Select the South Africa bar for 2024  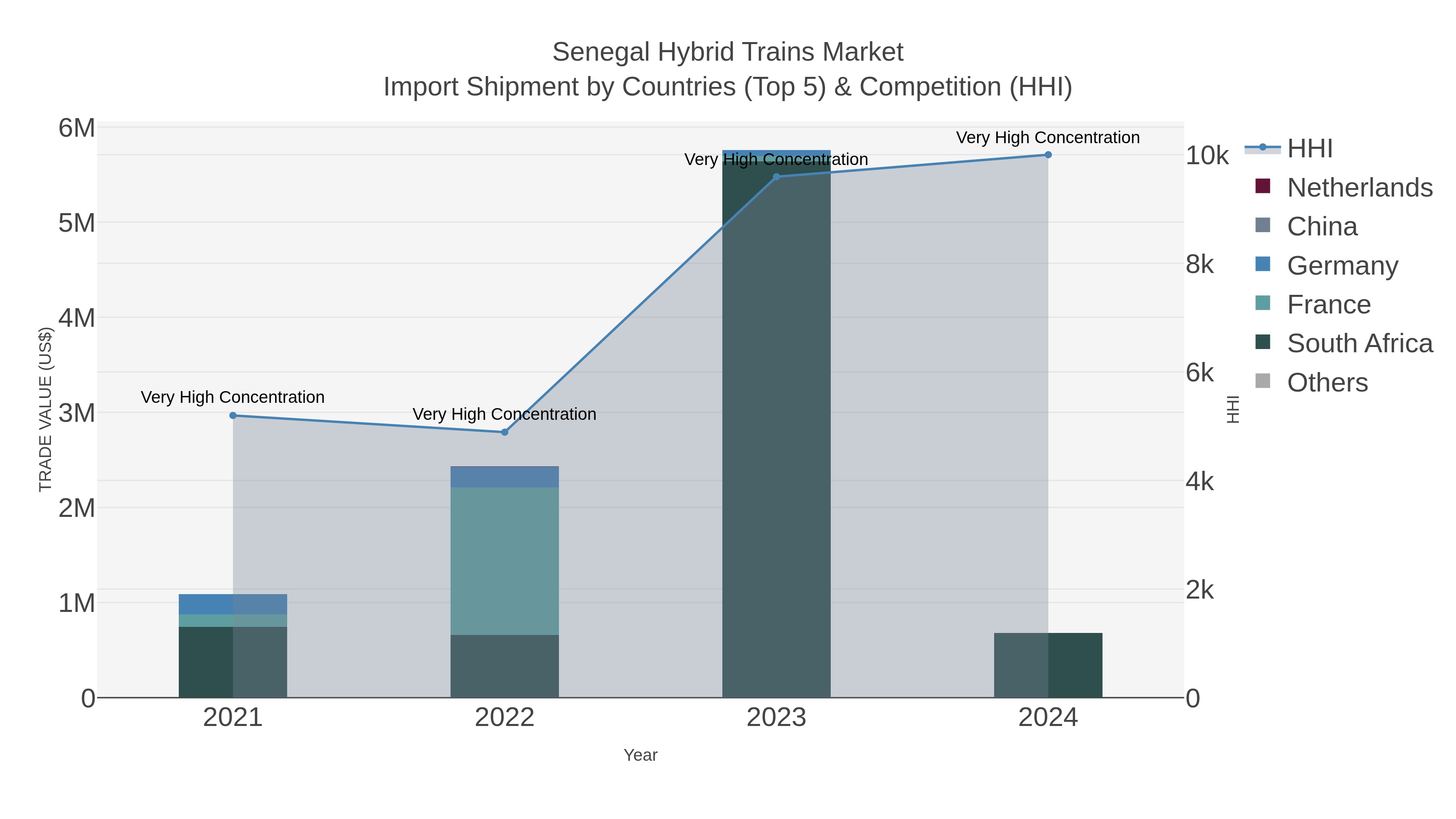[1048, 665]
